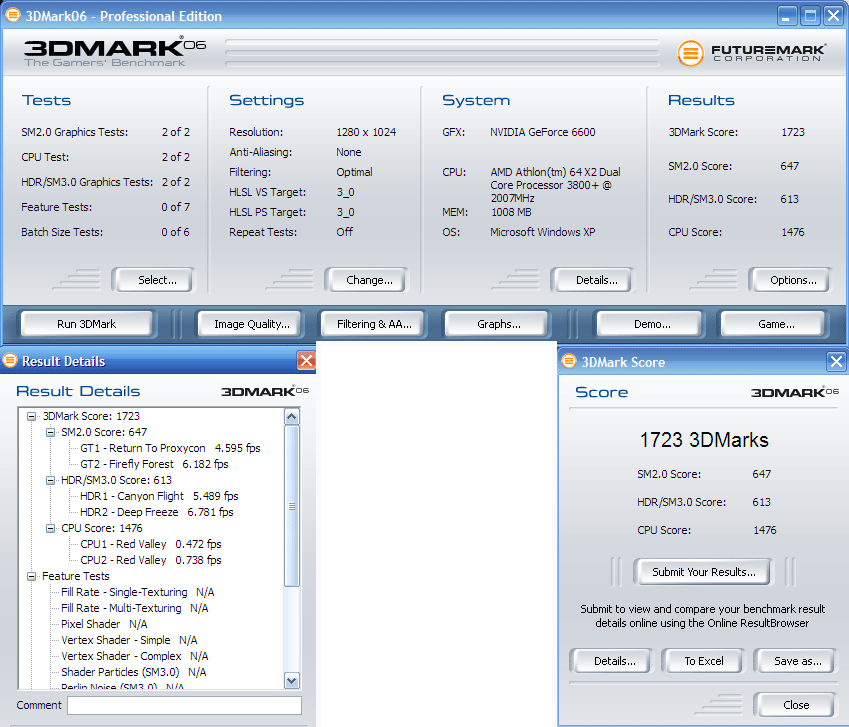The width and height of the screenshot is (849, 727).
Task: Click the Close button in Score window
Action: [794, 705]
